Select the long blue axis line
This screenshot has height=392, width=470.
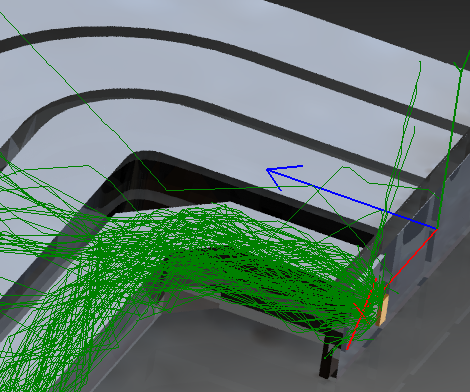click(352, 199)
